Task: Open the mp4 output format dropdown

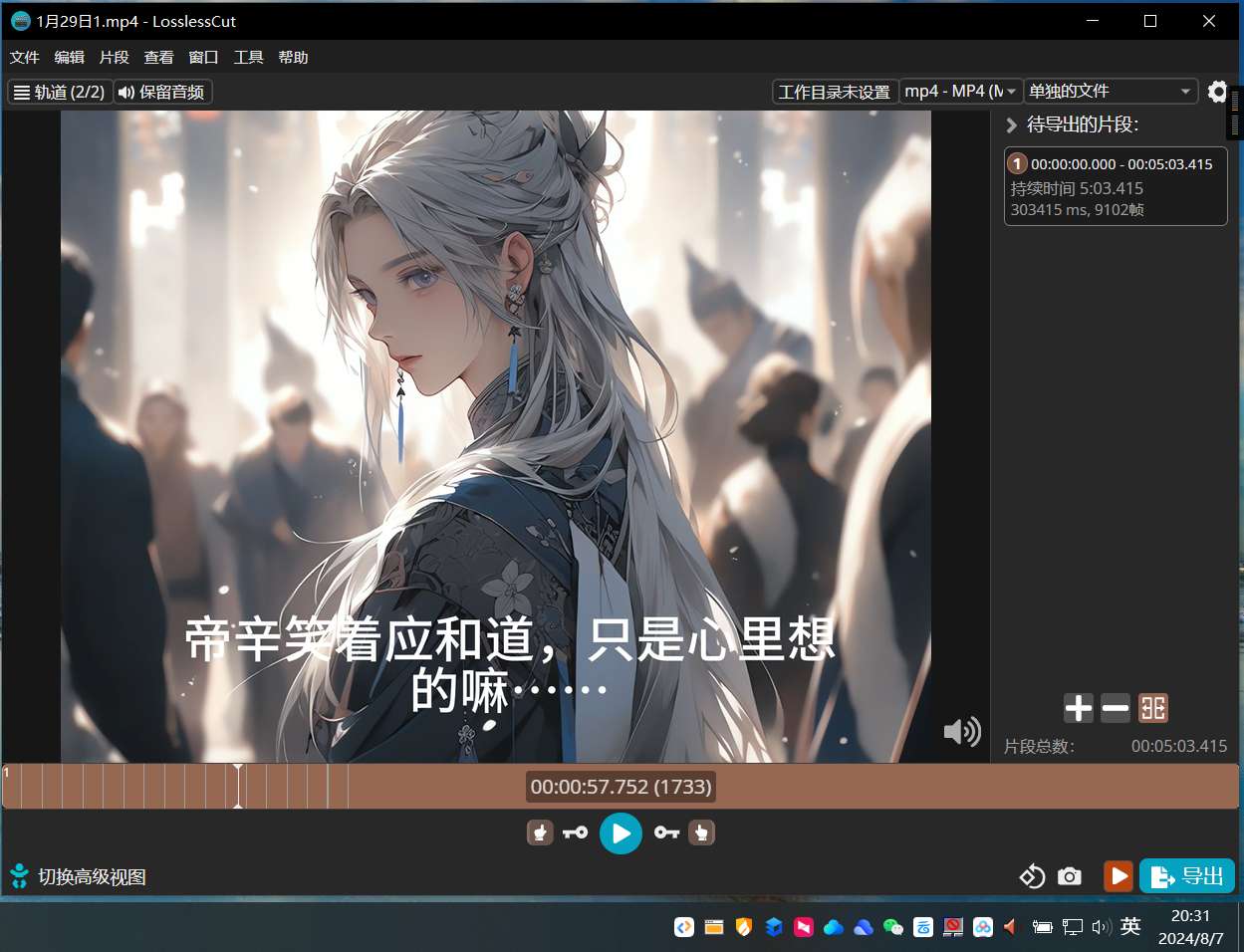Action: pos(961,92)
